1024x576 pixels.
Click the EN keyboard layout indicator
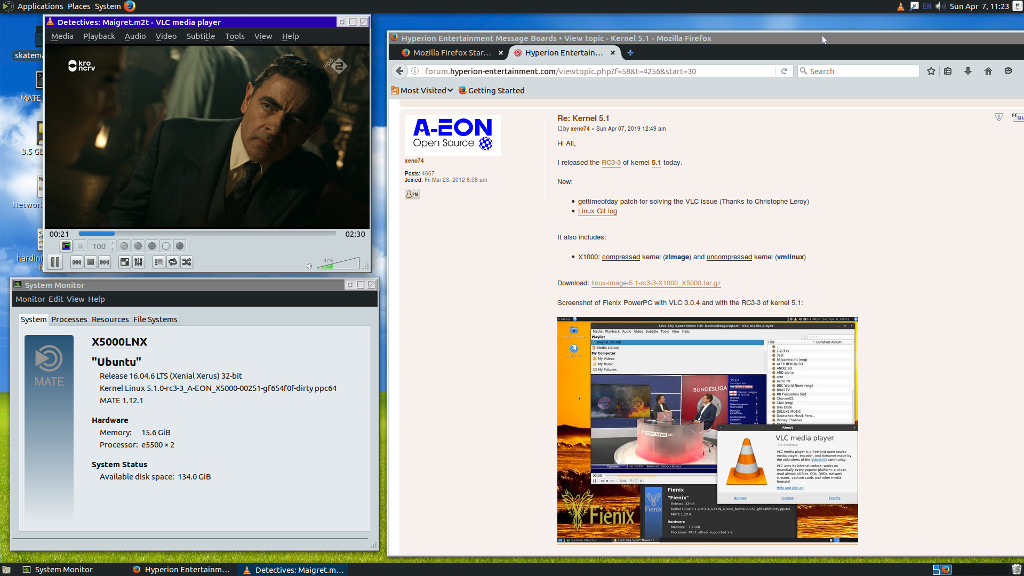pos(927,7)
